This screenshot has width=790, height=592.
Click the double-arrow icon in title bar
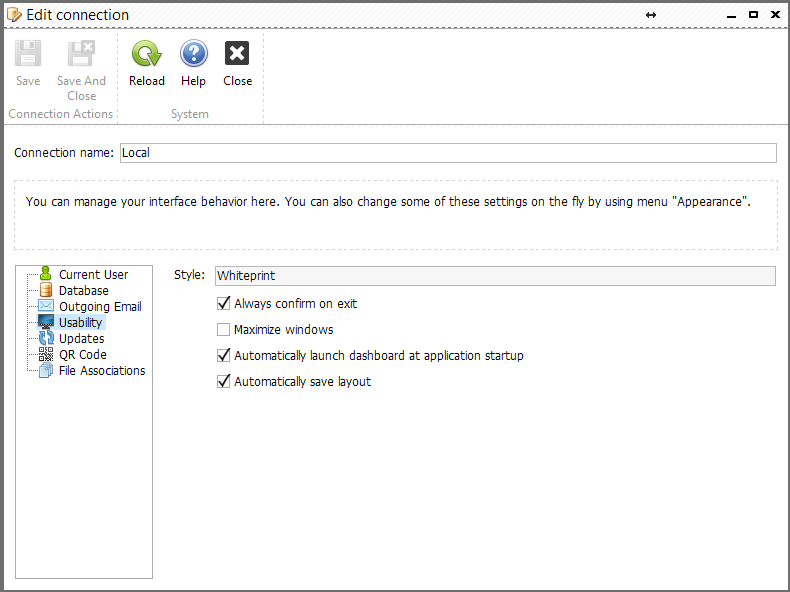coord(651,15)
